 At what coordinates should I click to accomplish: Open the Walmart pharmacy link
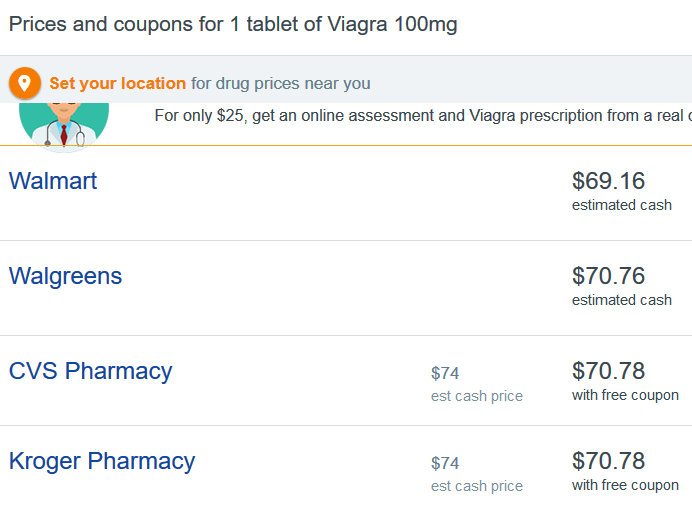pos(53,181)
